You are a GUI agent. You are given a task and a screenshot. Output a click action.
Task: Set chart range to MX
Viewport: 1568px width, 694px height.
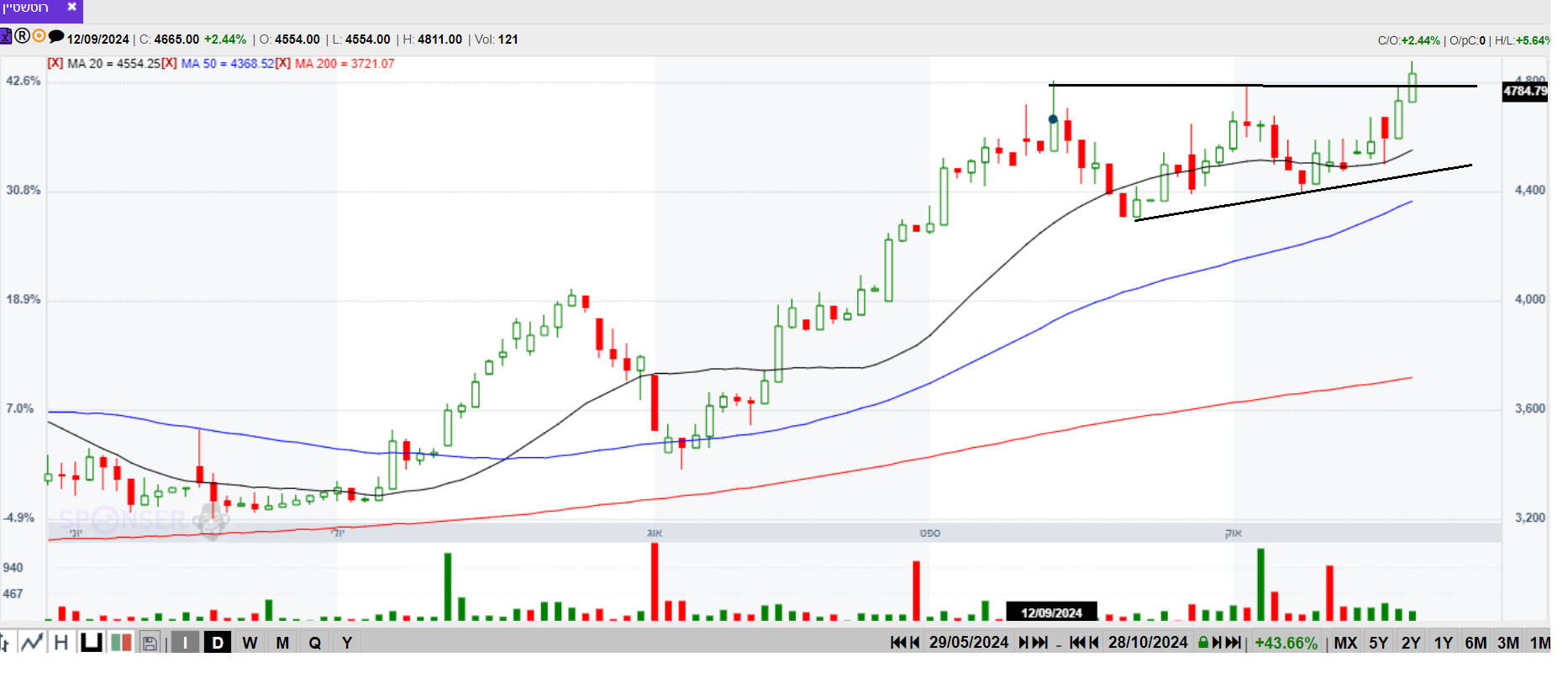click(x=1345, y=643)
